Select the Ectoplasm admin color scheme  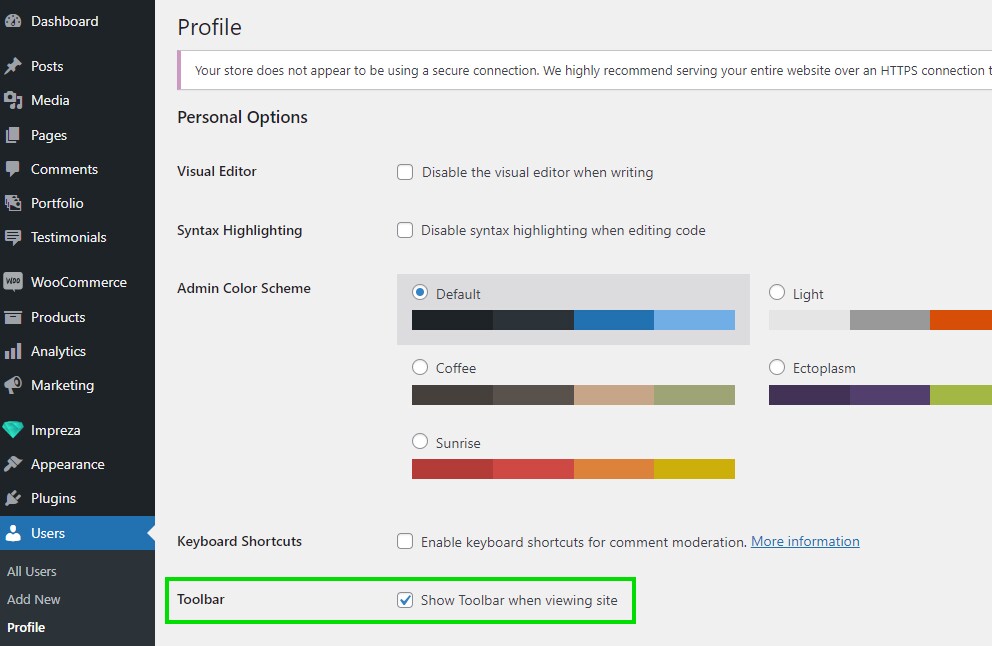777,368
